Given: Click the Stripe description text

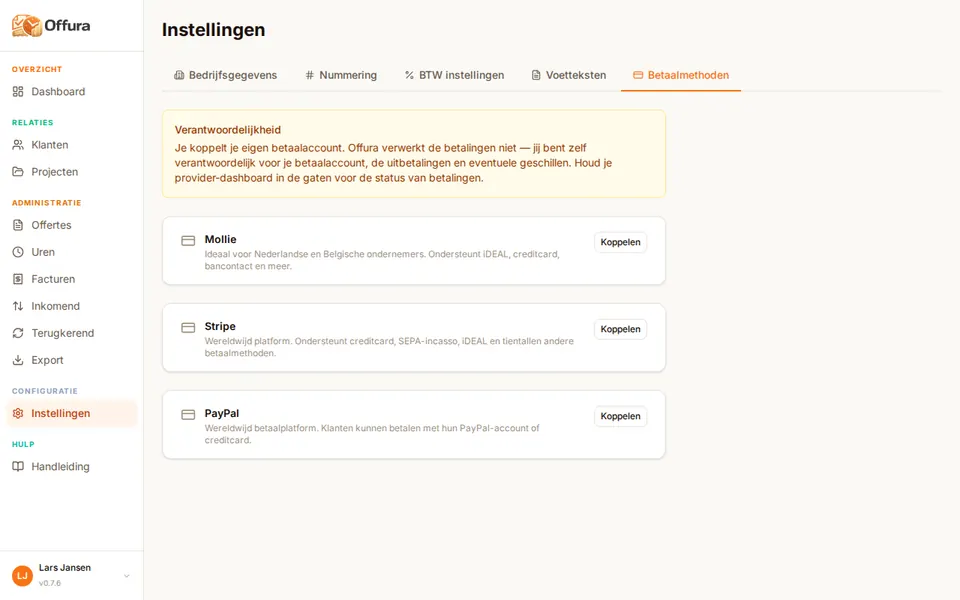Looking at the screenshot, I should (x=389, y=347).
